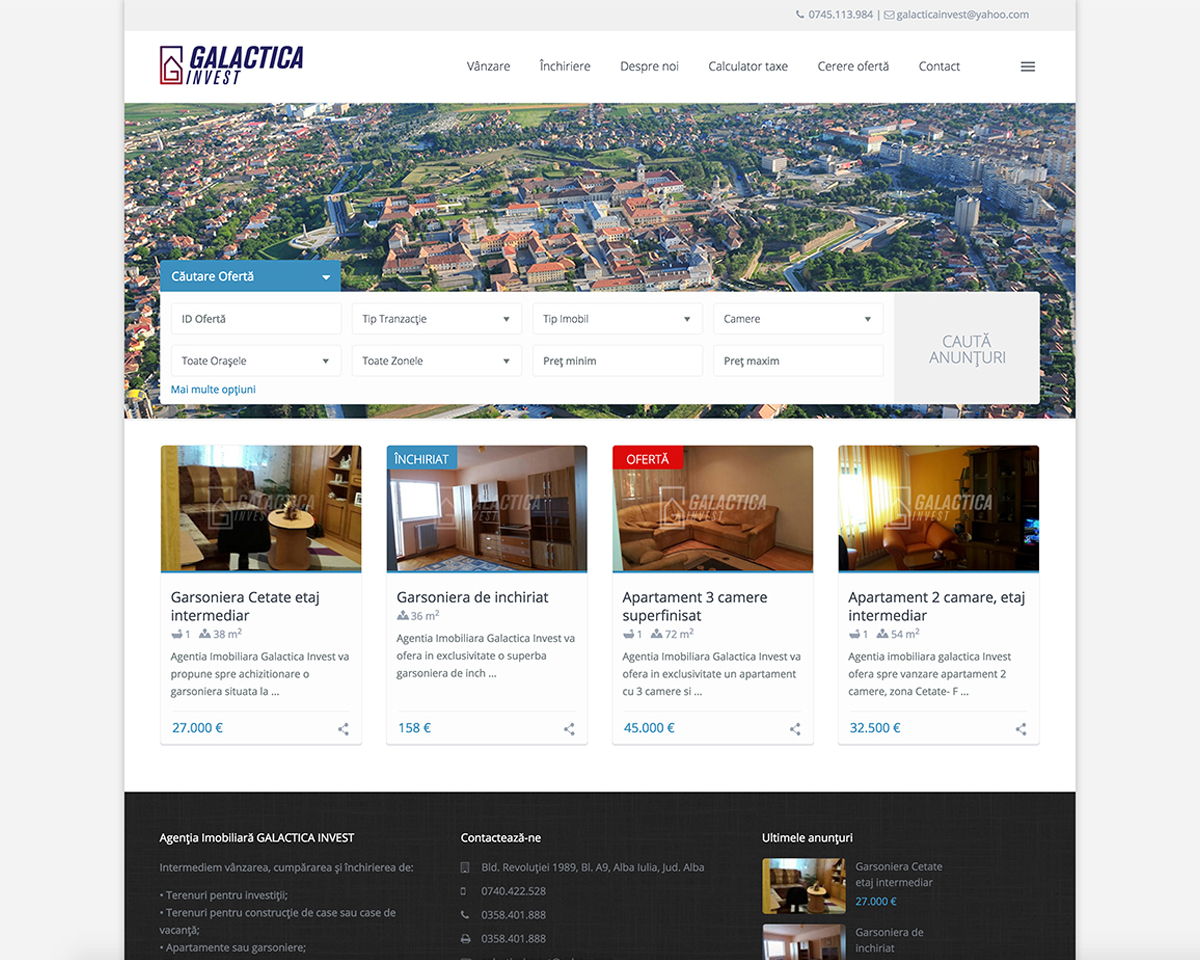Open the Calculator taxe menu item

[x=748, y=67]
